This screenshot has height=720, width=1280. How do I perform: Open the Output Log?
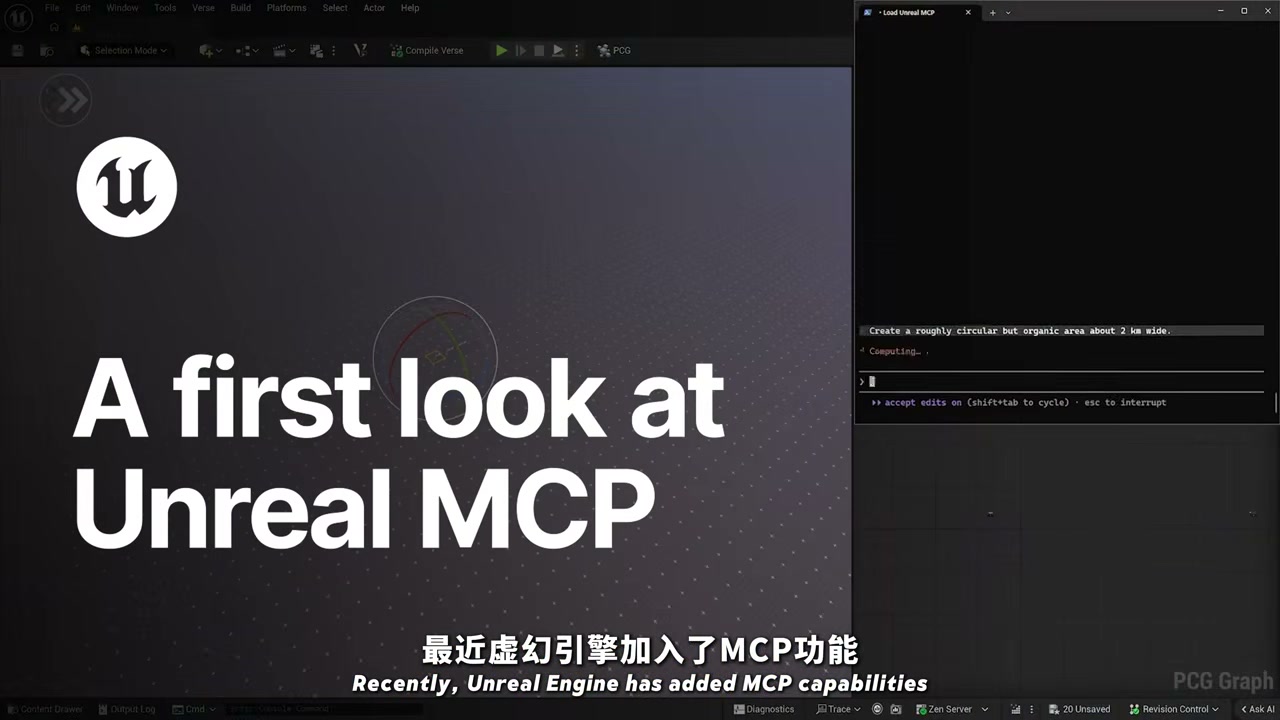point(127,709)
